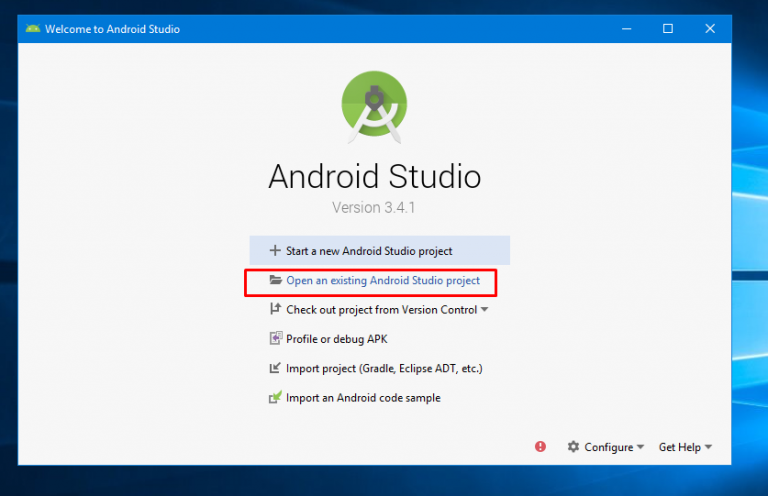Maximize the Welcome to Android Studio window
Image resolution: width=768 pixels, height=496 pixels.
point(667,29)
